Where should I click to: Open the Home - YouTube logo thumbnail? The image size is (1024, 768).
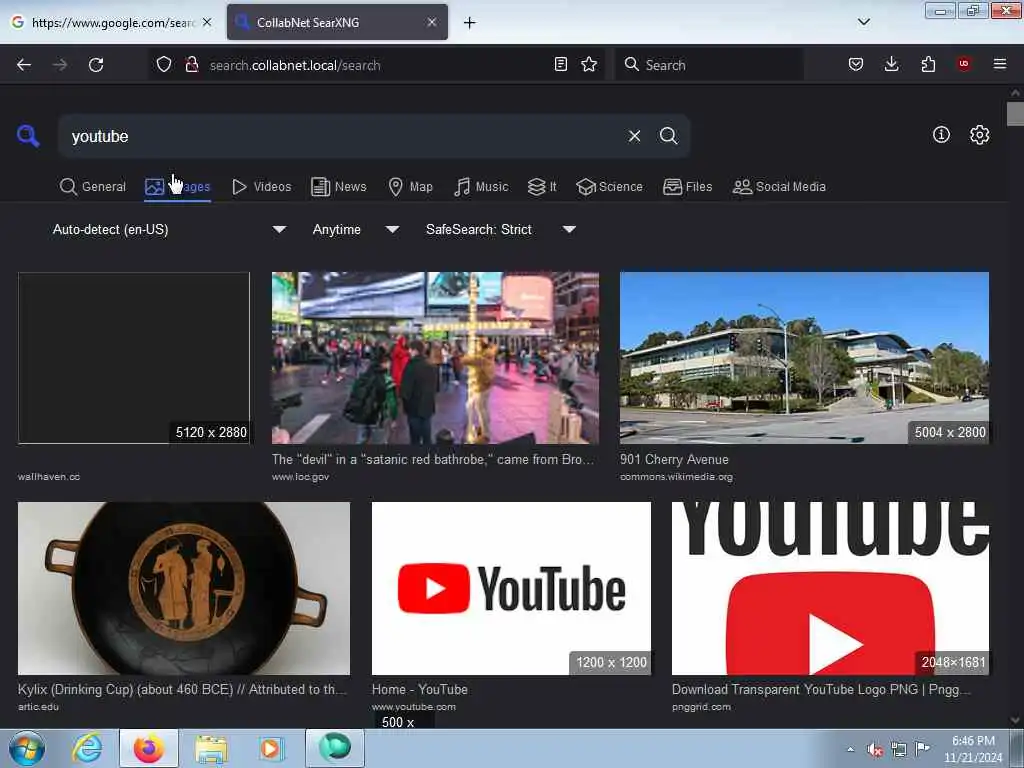(x=511, y=588)
